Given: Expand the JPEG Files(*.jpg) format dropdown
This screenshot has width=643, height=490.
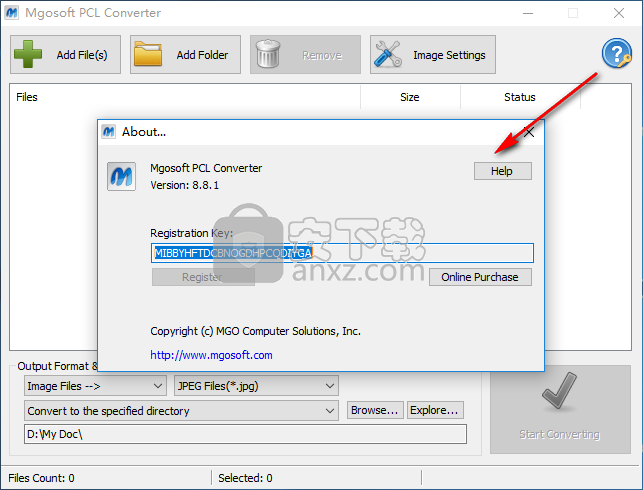Looking at the screenshot, I should coord(256,386).
